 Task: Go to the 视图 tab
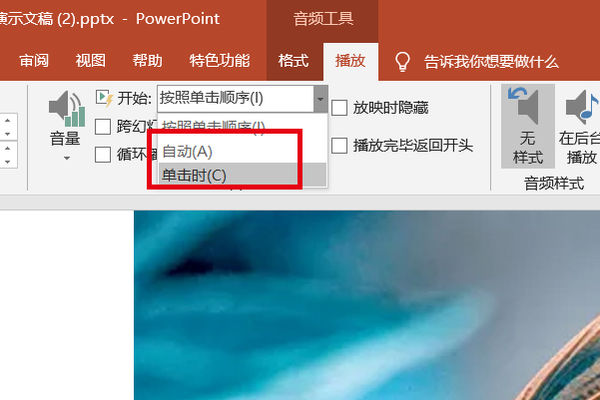90,61
